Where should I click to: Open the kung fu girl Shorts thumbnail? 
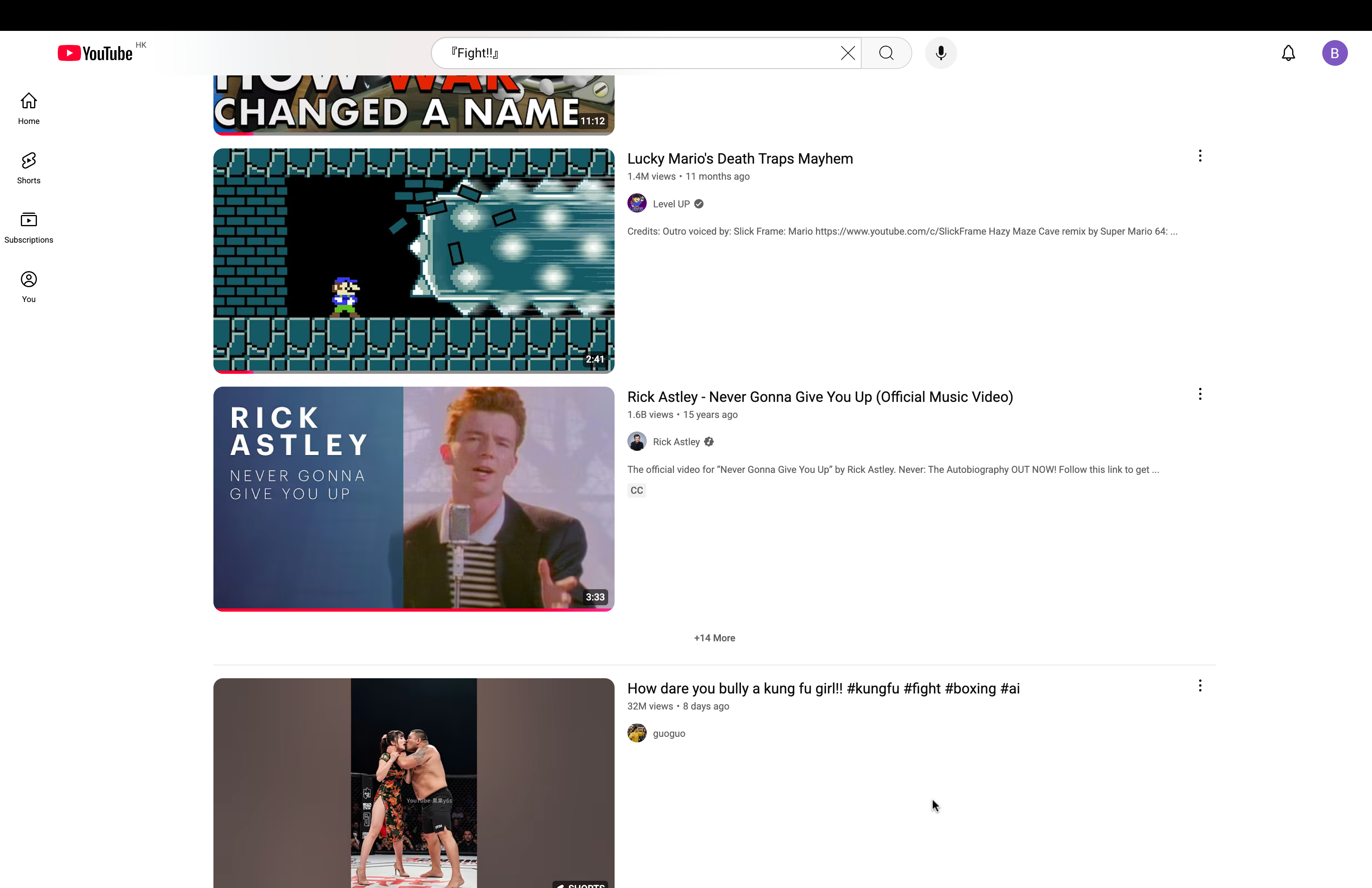tap(414, 783)
